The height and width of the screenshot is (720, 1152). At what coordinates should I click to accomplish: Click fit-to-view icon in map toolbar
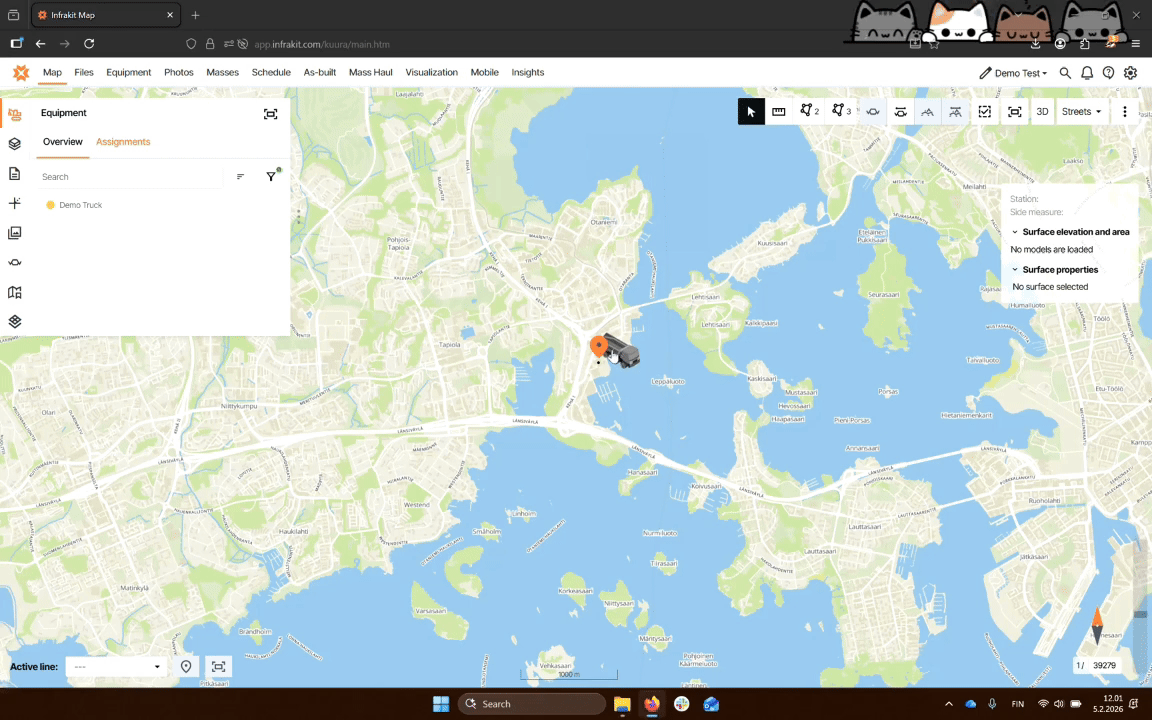1015,112
